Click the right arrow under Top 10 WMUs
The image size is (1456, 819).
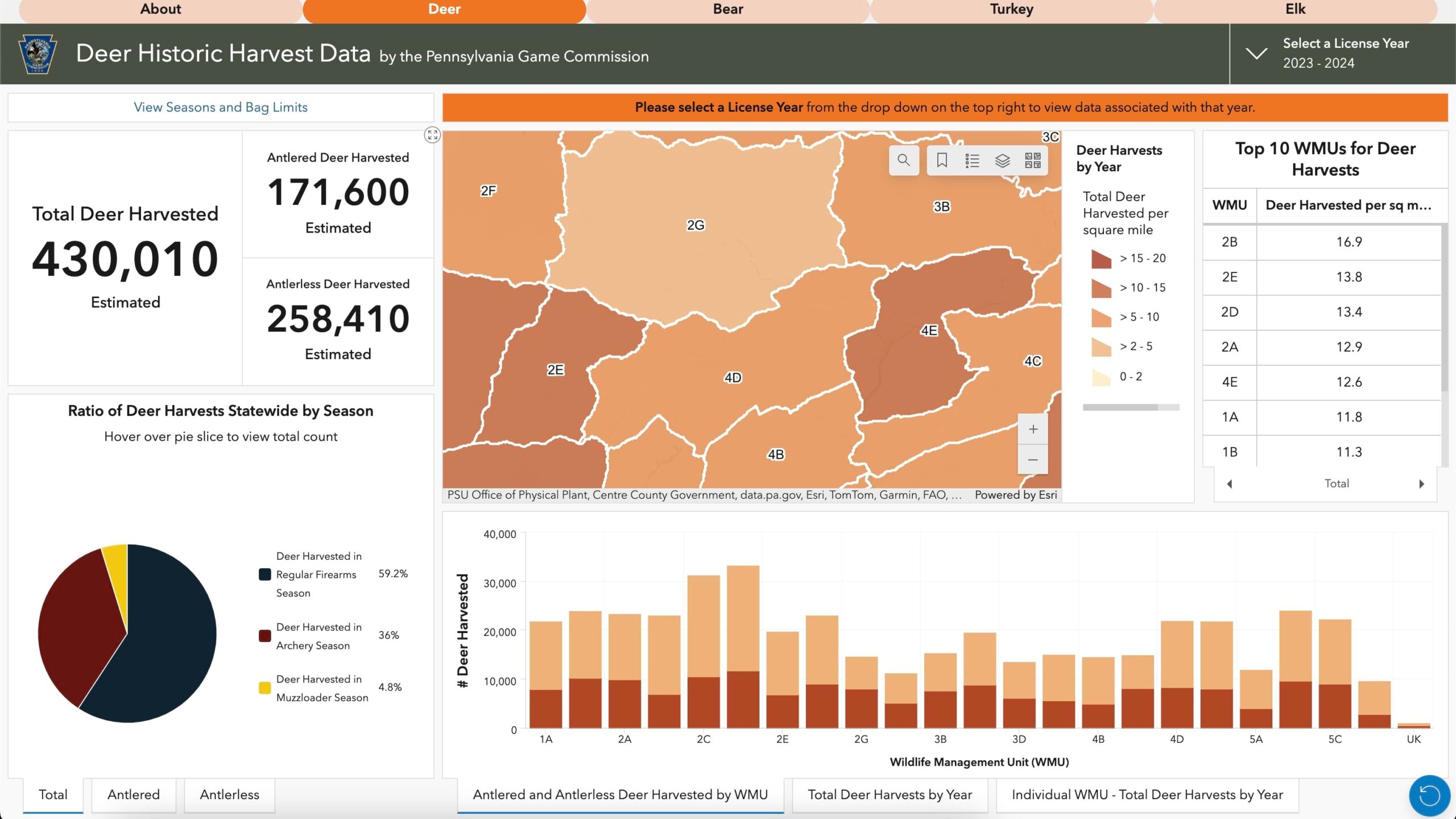tap(1421, 483)
